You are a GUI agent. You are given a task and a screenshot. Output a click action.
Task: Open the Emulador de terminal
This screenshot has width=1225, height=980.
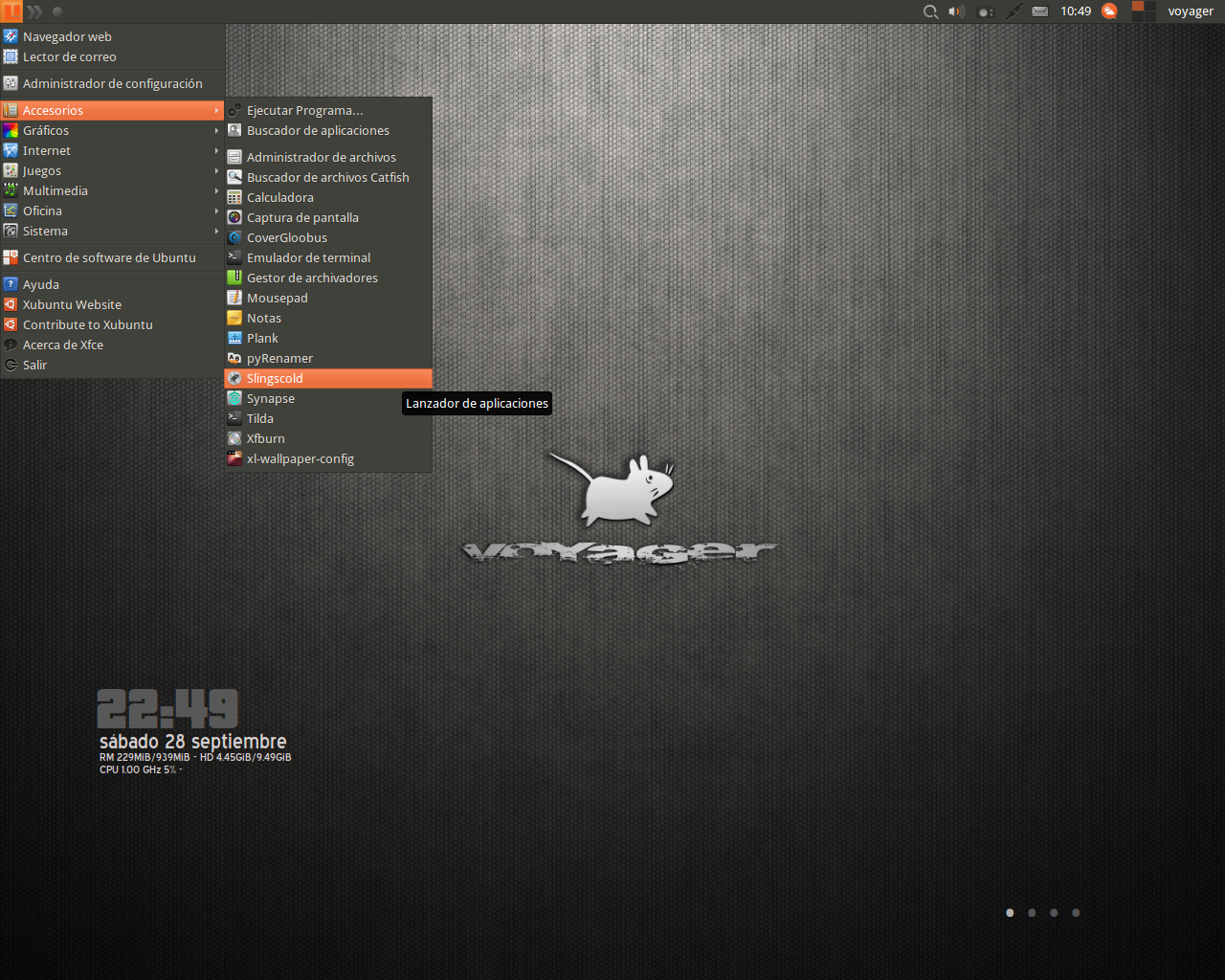[x=307, y=257]
